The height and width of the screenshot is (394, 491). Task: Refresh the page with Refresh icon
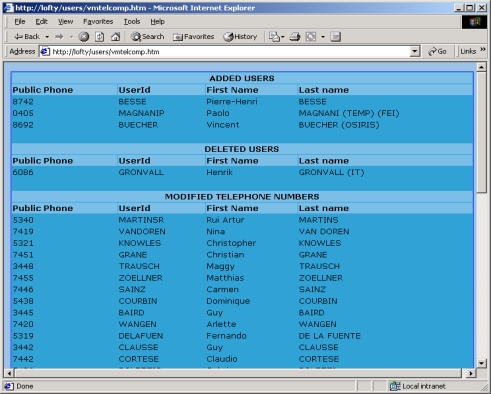click(x=100, y=37)
